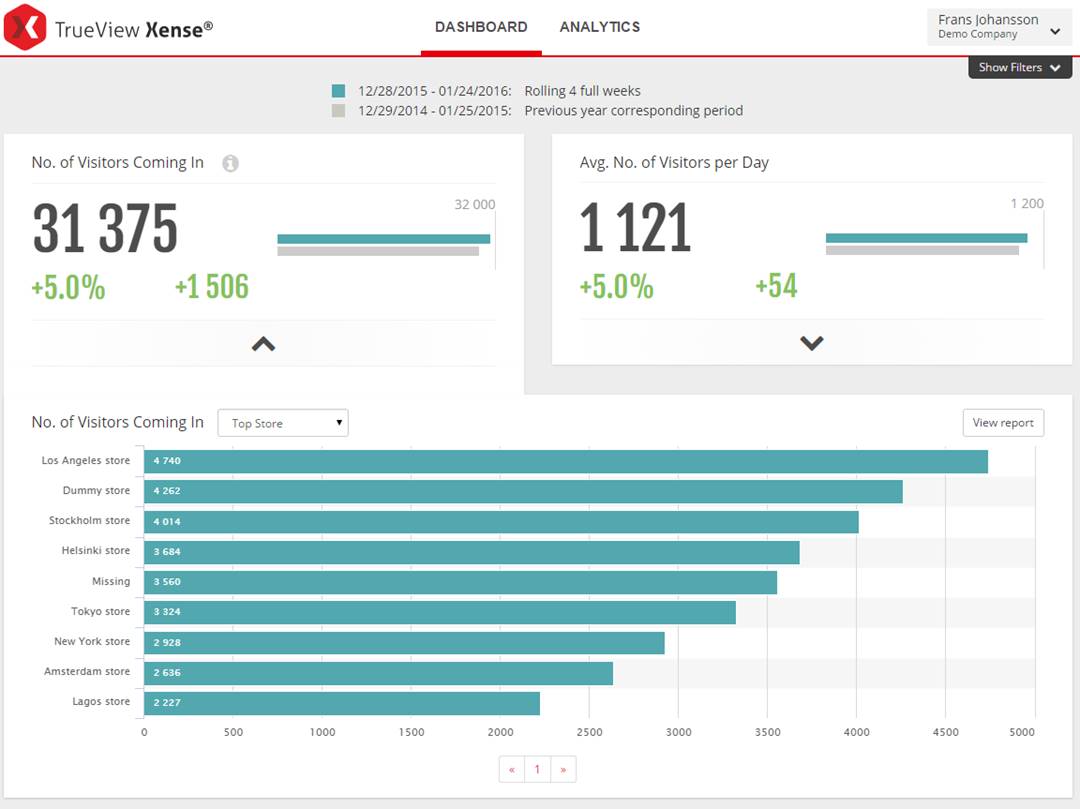
Task: Switch to the Dashboard tab
Action: [481, 27]
